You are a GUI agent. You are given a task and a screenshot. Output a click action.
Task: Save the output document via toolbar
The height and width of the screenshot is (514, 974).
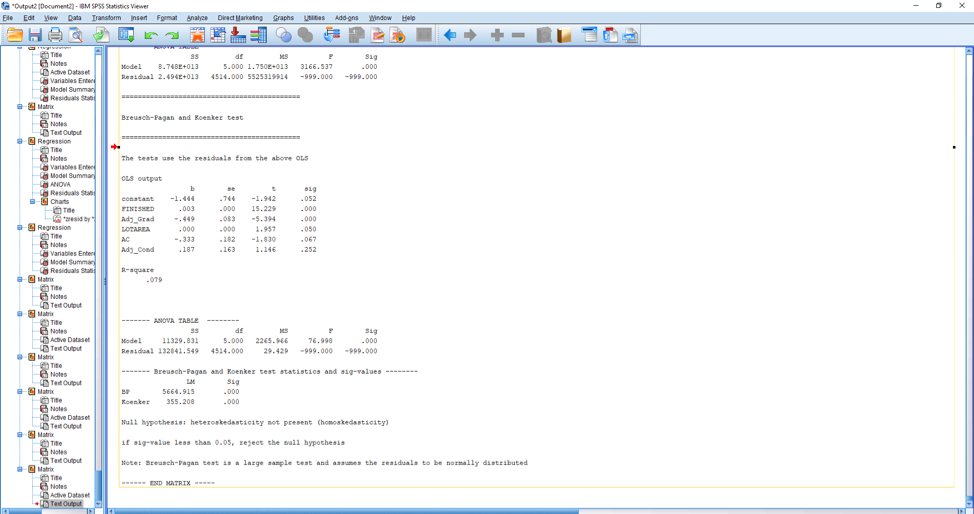(x=35, y=35)
